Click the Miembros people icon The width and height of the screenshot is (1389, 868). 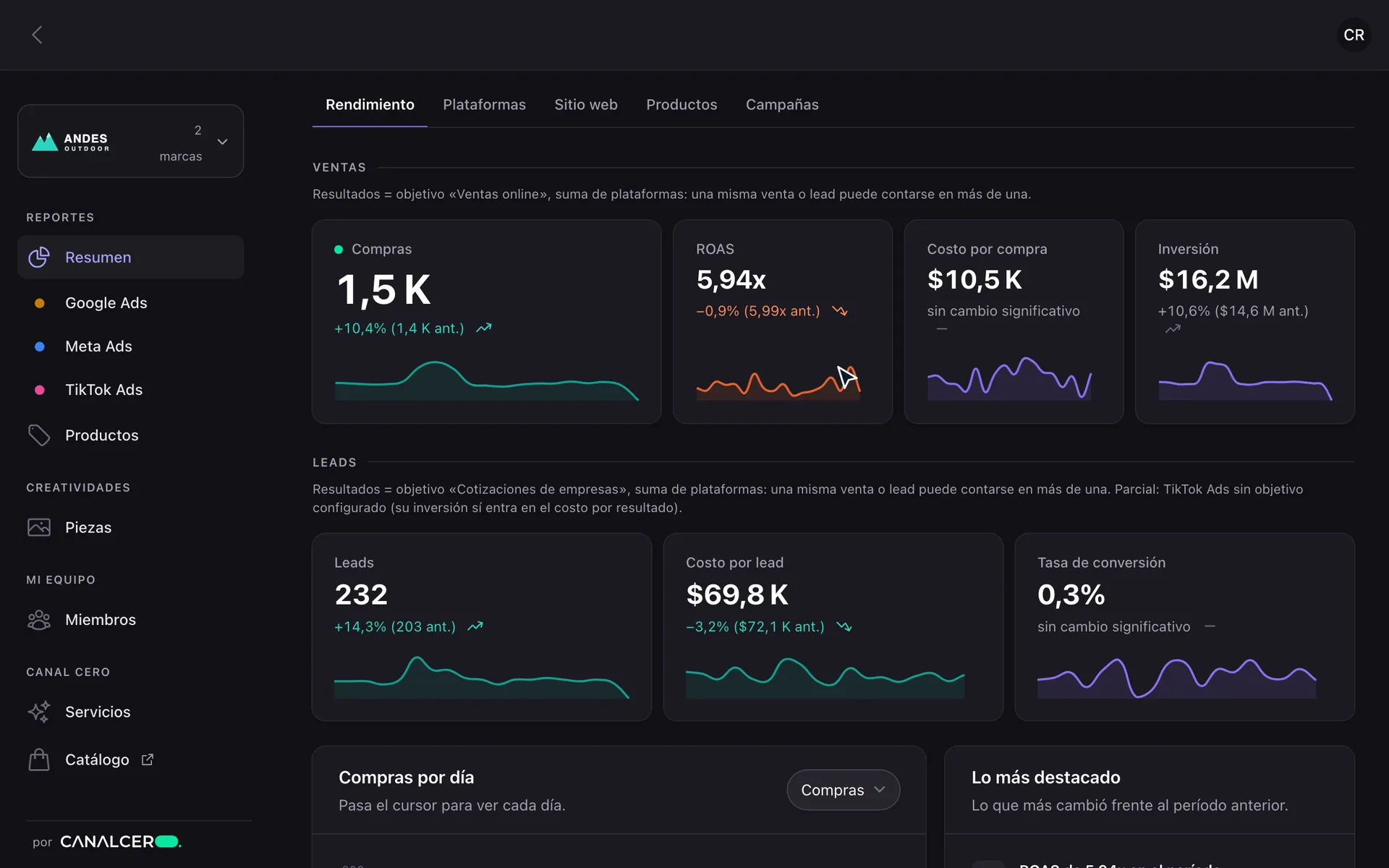[x=39, y=620]
